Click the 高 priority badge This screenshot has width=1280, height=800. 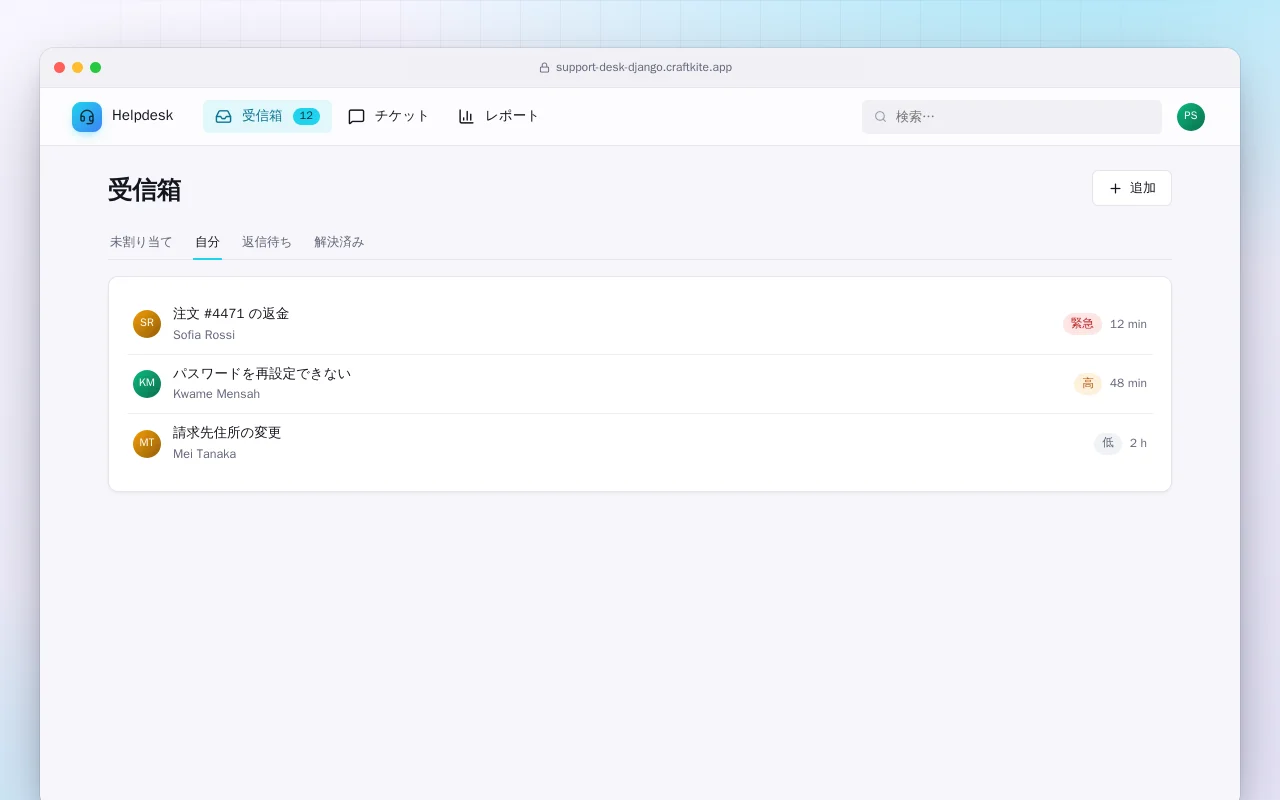tap(1088, 384)
